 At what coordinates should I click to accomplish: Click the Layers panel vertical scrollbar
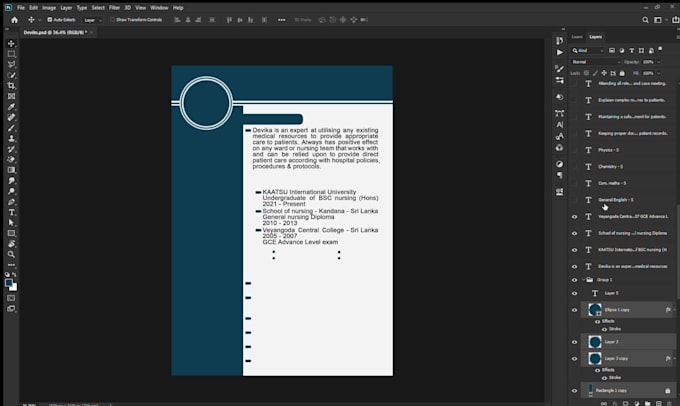coord(677,252)
